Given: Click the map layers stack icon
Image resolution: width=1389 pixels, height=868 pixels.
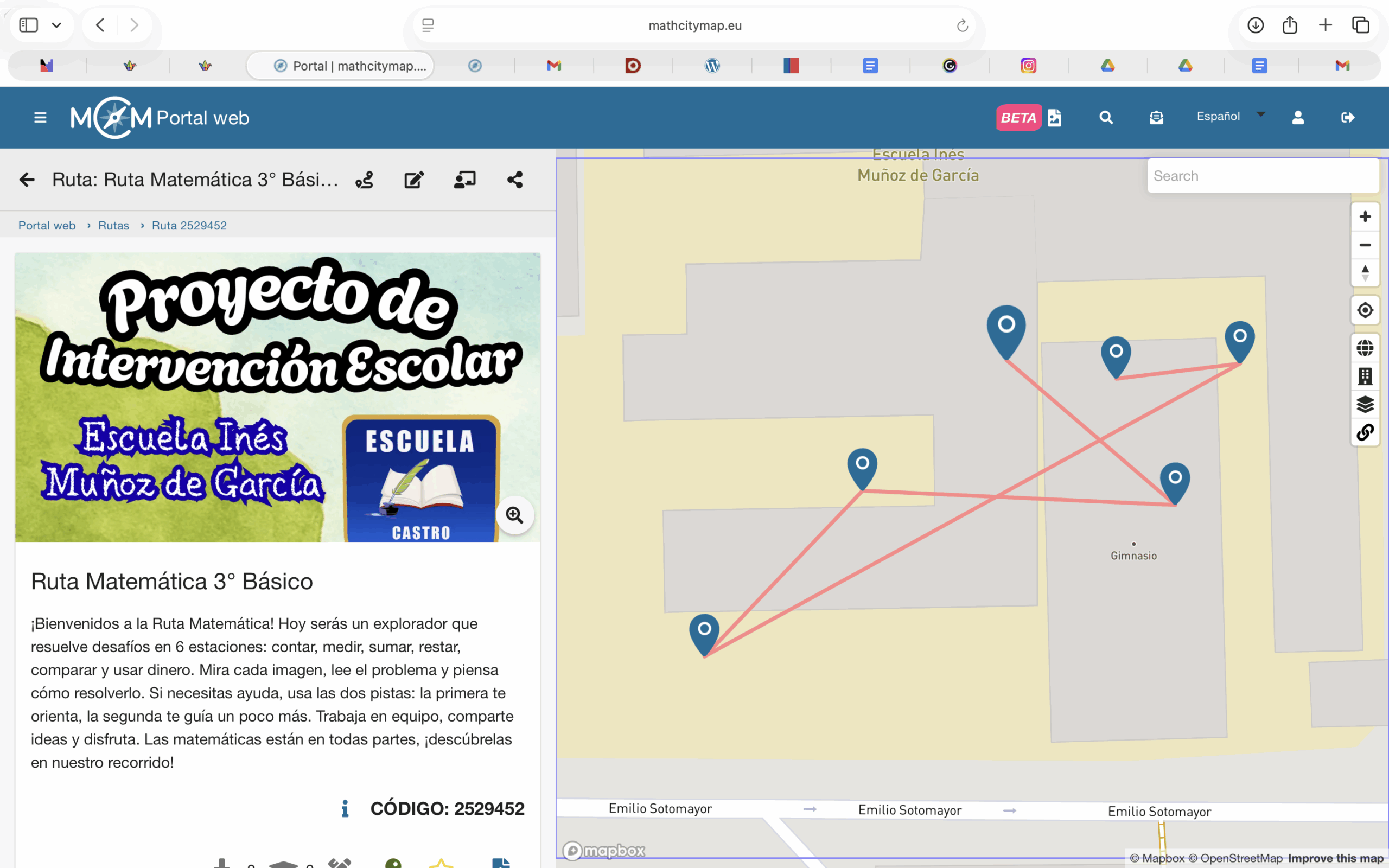Looking at the screenshot, I should 1365,404.
